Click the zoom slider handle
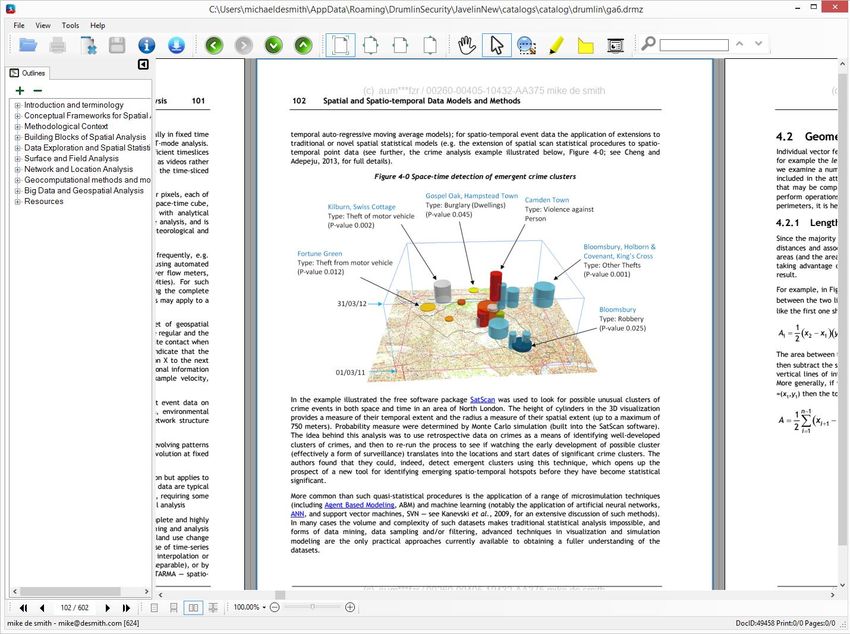 coord(312,607)
